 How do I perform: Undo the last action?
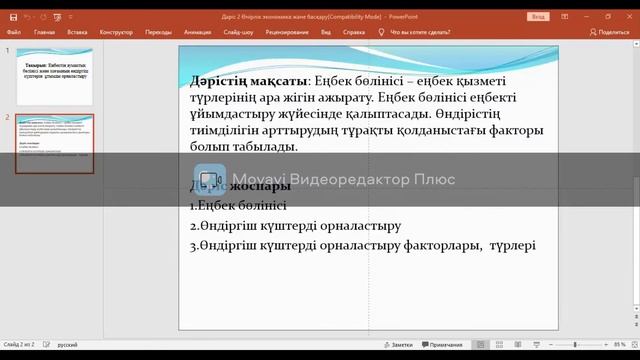click(x=27, y=17)
